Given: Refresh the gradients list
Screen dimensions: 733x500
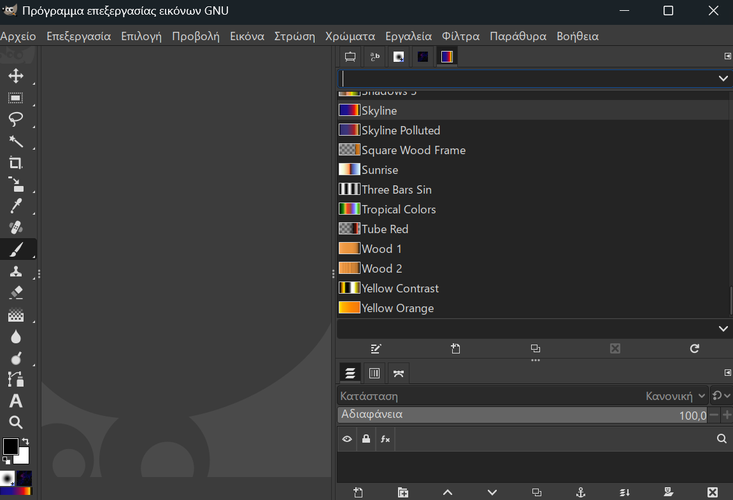Looking at the screenshot, I should 694,348.
